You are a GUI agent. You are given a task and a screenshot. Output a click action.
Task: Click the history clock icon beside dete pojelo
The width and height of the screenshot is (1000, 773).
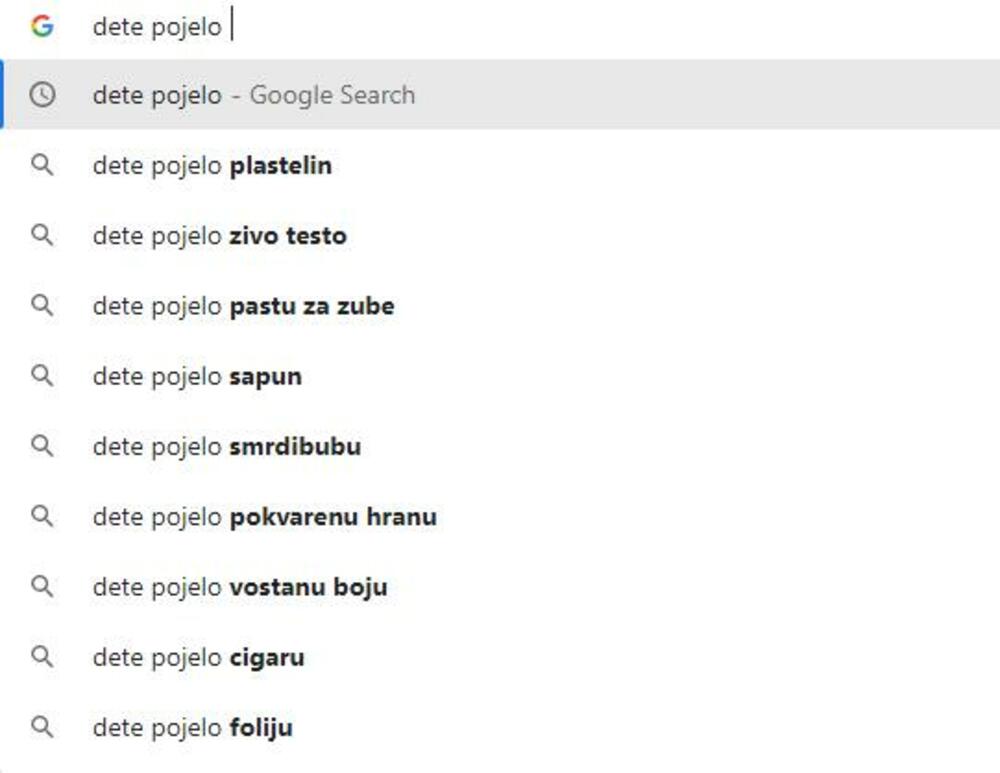42,95
